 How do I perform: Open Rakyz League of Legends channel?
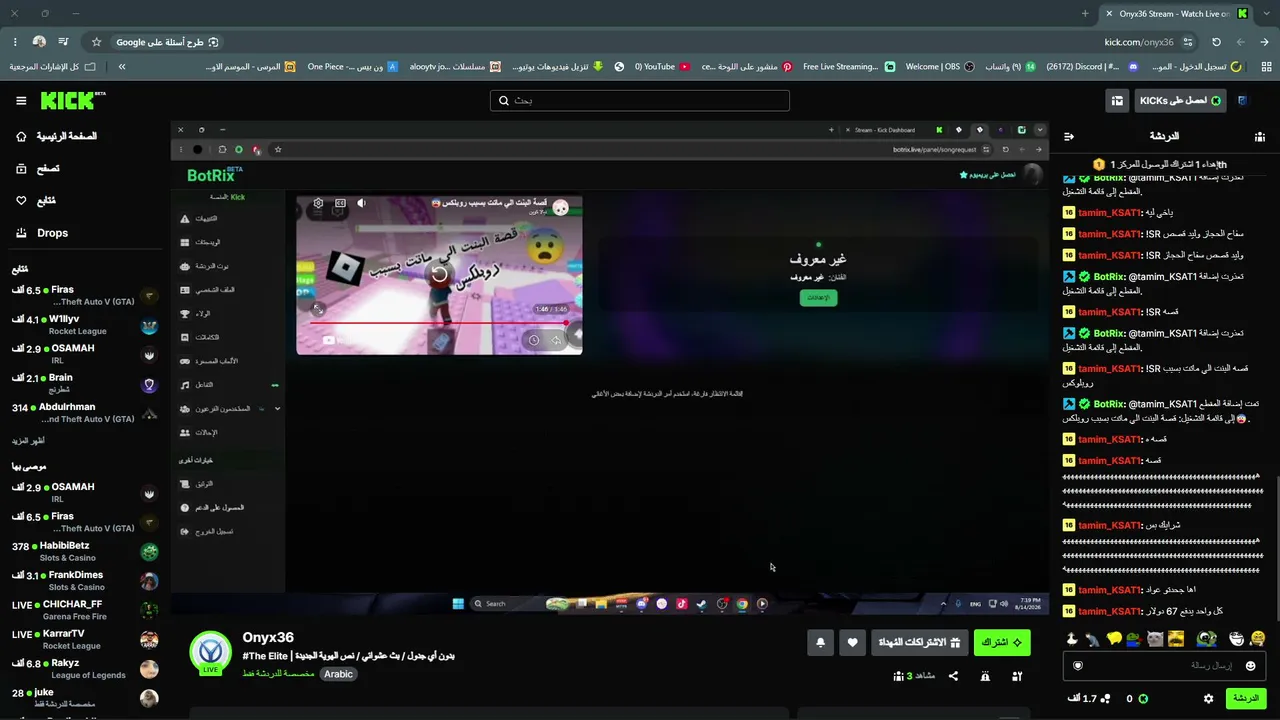point(85,669)
